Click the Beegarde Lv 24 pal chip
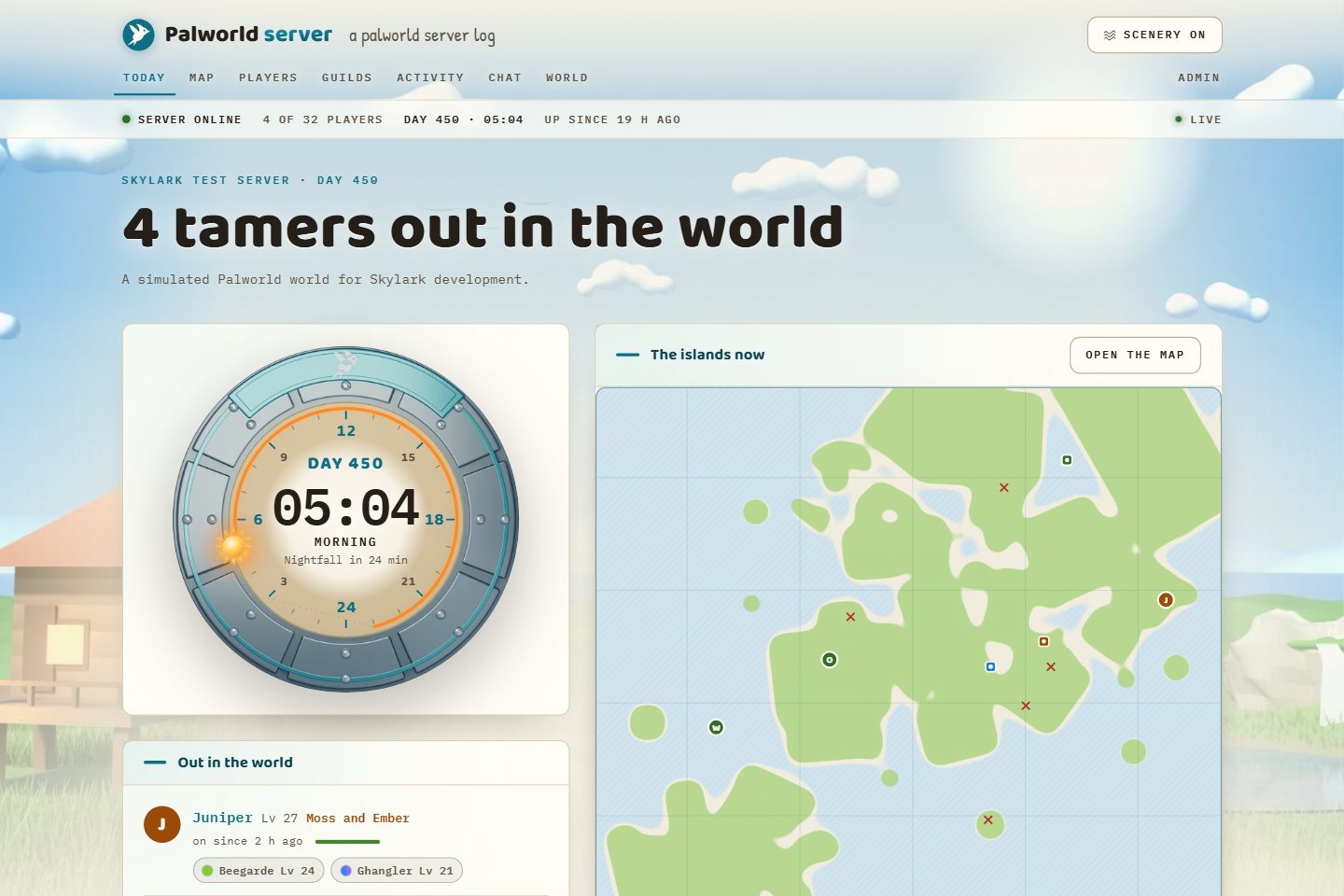The width and height of the screenshot is (1344, 896). coord(259,871)
